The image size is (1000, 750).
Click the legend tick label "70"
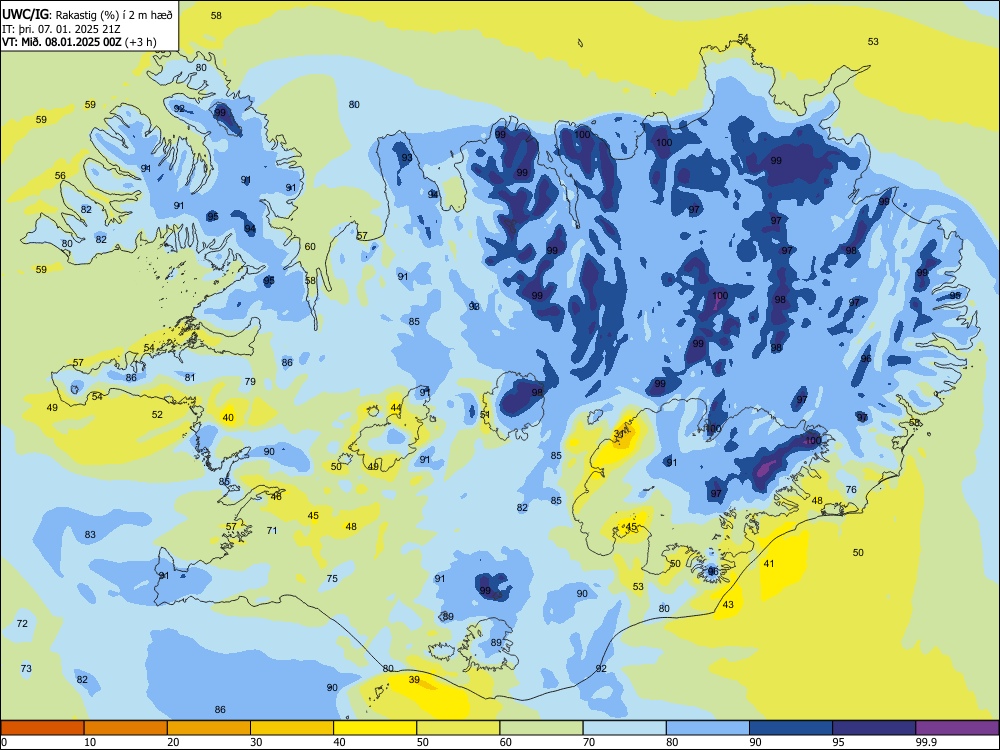pos(589,742)
